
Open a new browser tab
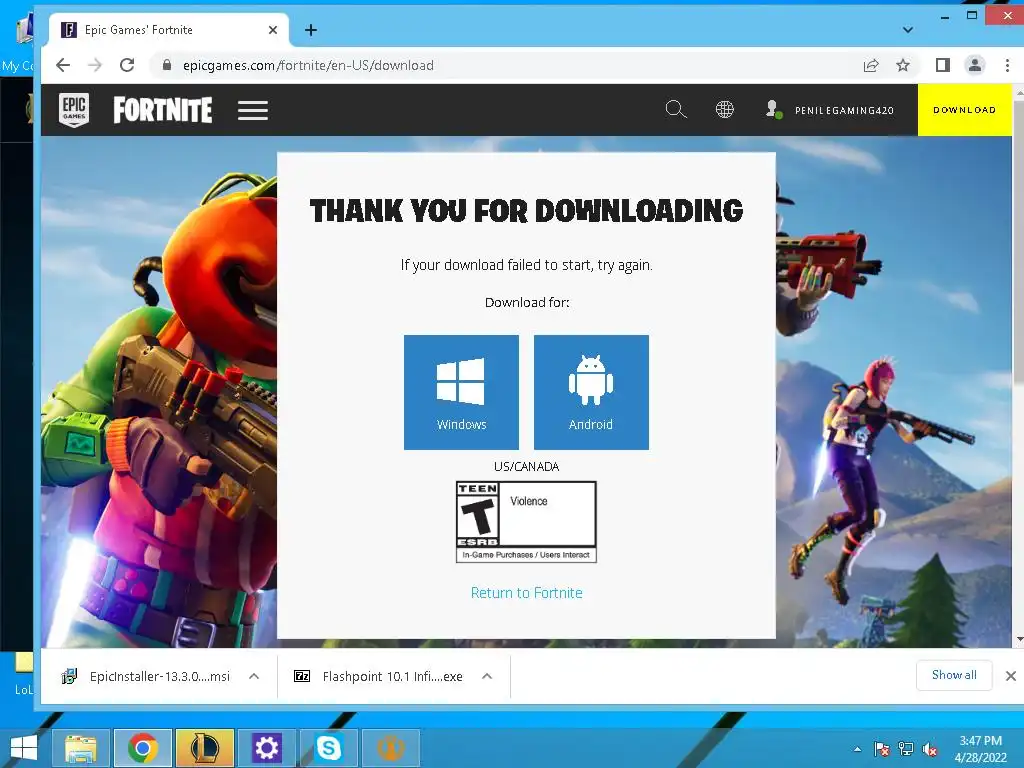[x=311, y=30]
